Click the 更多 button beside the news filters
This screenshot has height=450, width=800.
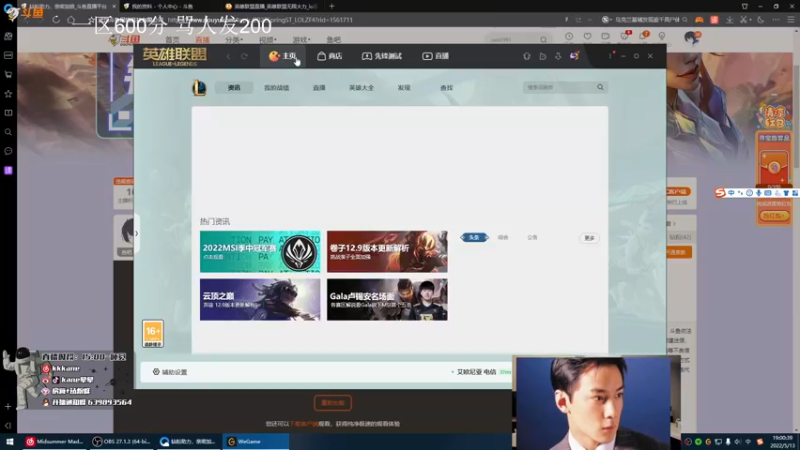point(589,238)
